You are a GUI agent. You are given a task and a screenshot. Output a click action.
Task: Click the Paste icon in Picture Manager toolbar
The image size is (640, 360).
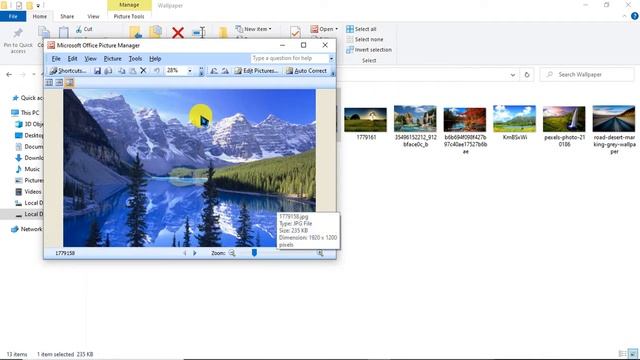coord(133,71)
